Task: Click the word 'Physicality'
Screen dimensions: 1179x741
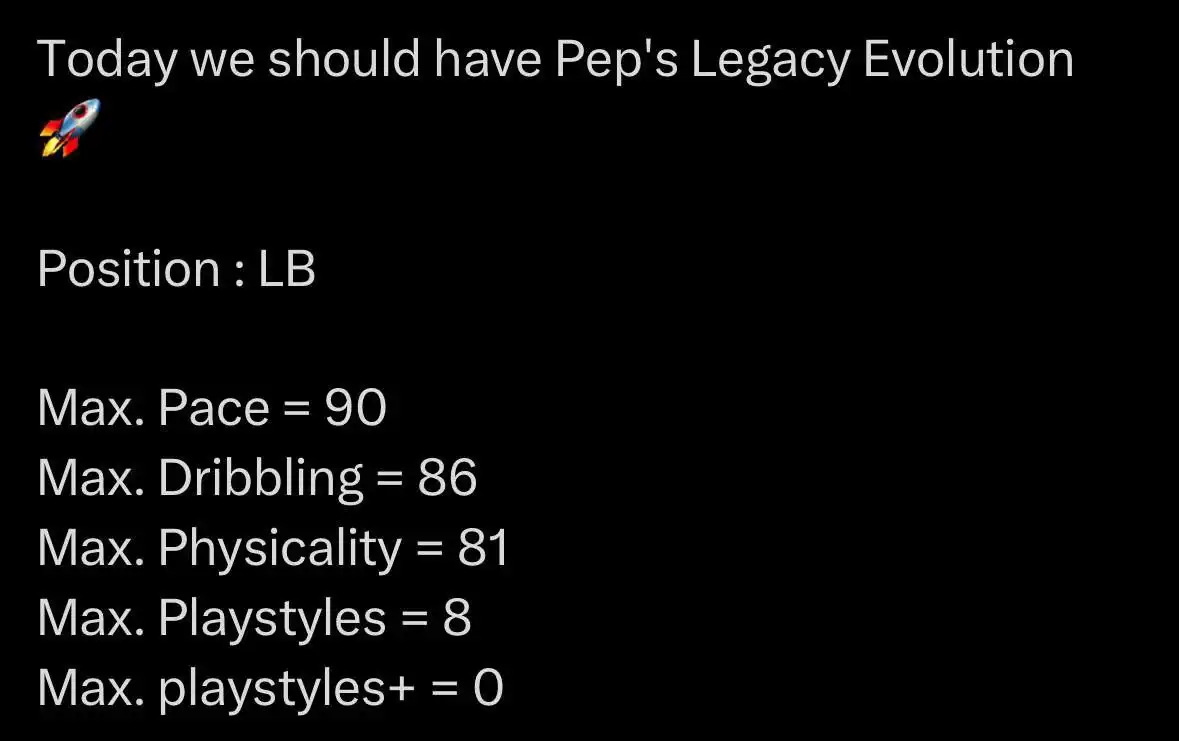Action: coord(280,549)
